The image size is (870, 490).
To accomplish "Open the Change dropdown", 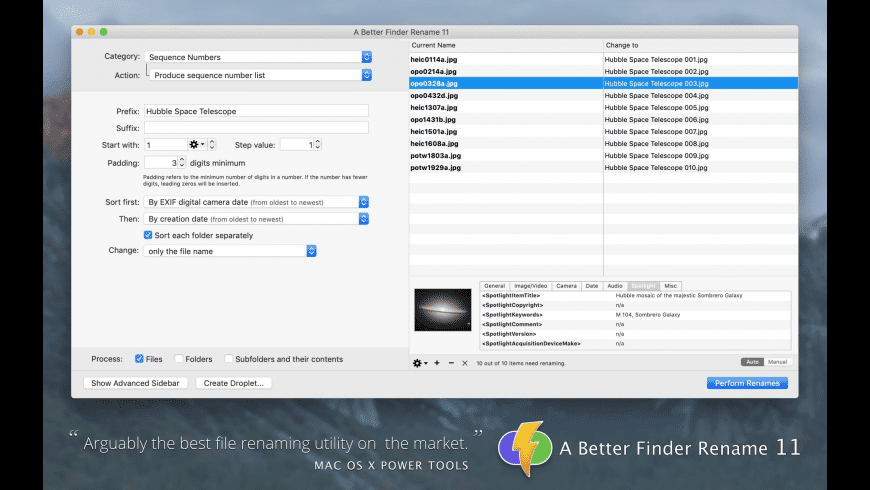I will (230, 251).
